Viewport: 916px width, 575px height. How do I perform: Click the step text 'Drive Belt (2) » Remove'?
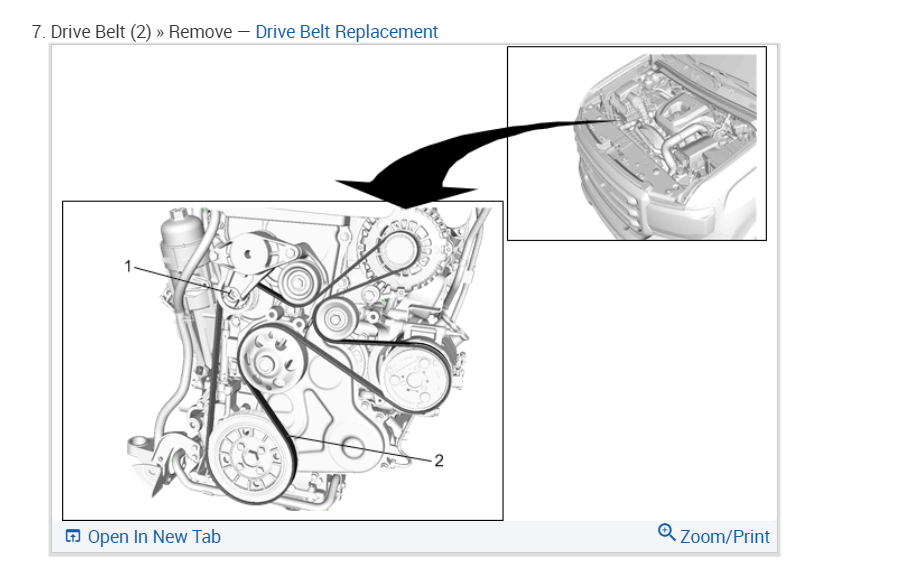coord(141,32)
